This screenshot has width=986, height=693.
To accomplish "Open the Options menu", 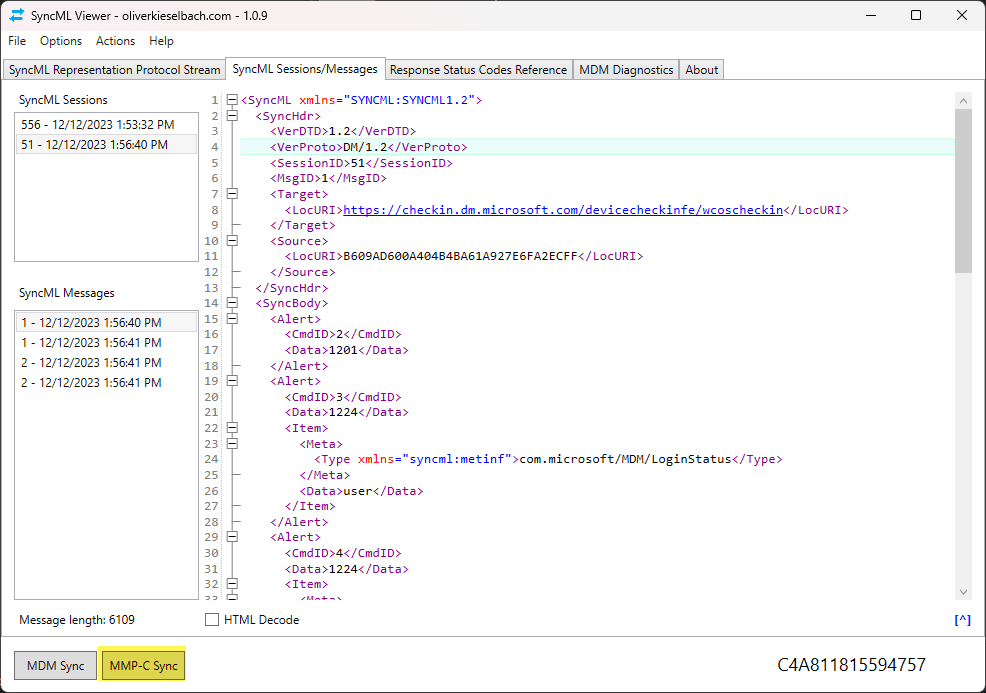I will pyautogui.click(x=61, y=41).
